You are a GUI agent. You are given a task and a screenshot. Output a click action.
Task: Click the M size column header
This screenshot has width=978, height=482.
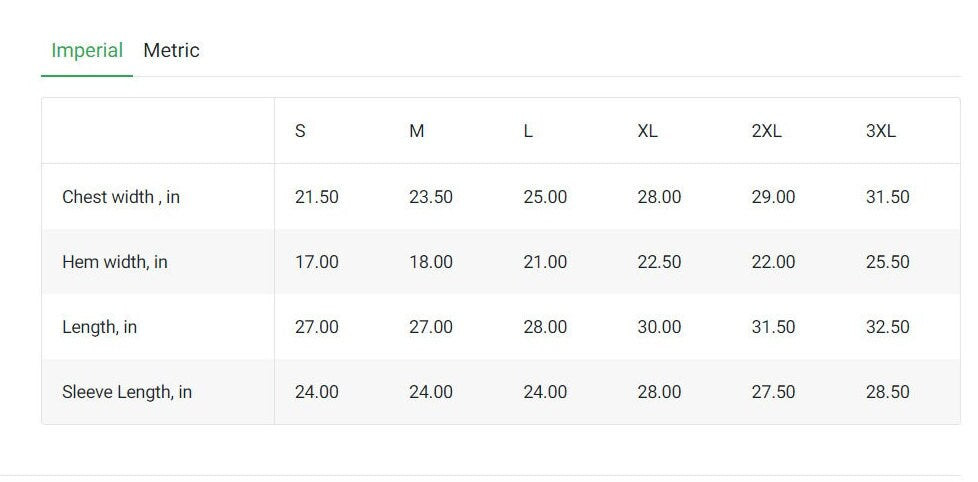click(417, 131)
